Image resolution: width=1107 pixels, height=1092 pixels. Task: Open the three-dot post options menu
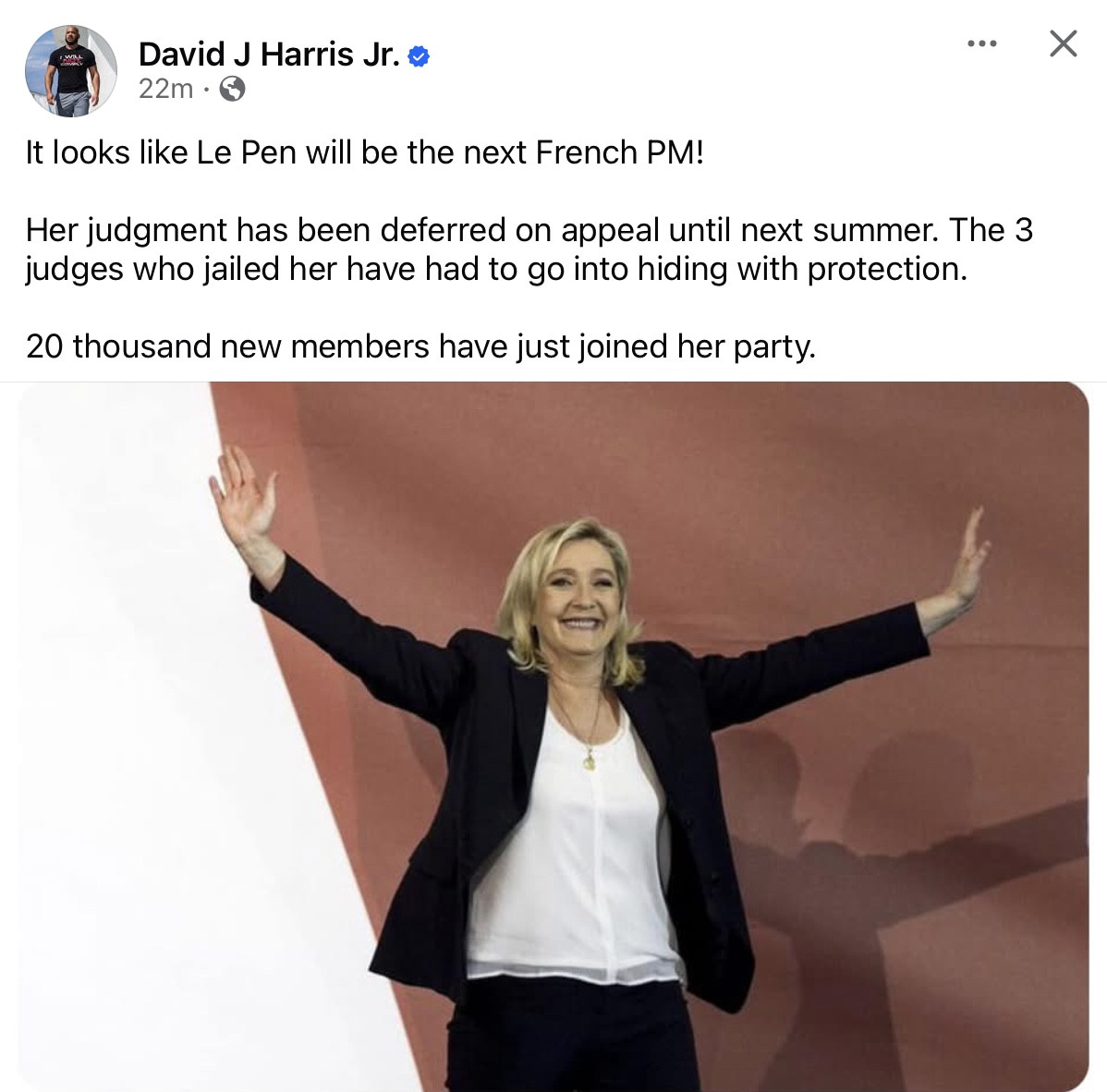[982, 43]
